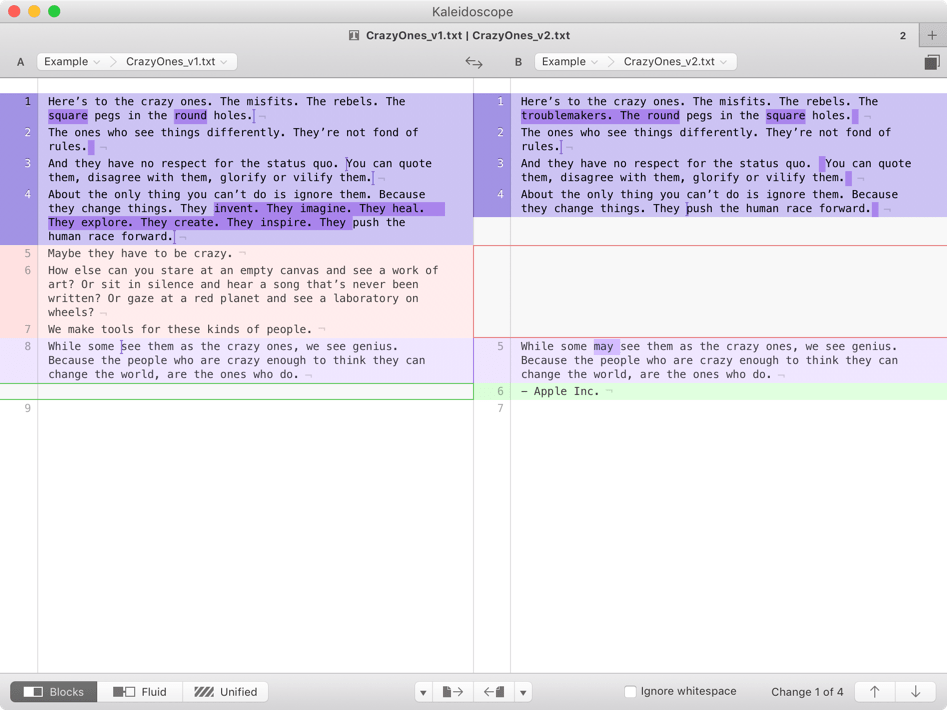
Task: Select the CrazyOnes_v1.txt | CrazyOnes_v2.txt tab
Action: 467,35
